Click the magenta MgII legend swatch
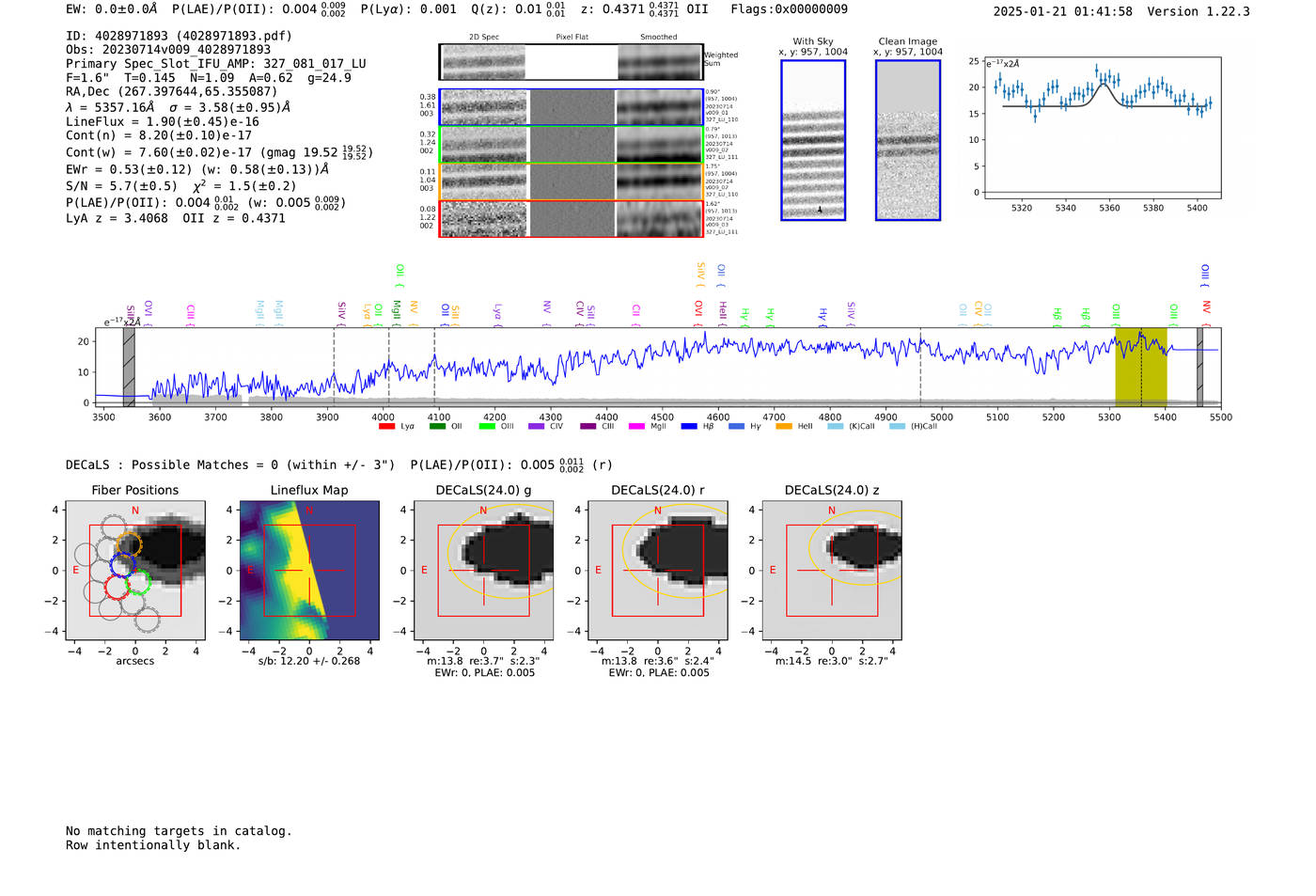The image size is (1316, 896). [x=637, y=427]
